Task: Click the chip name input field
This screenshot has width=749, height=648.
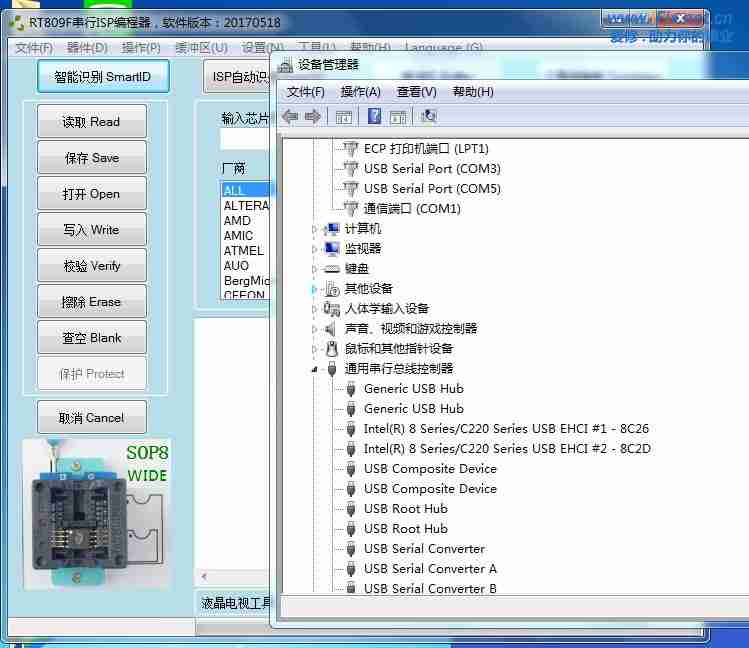Action: click(x=245, y=139)
